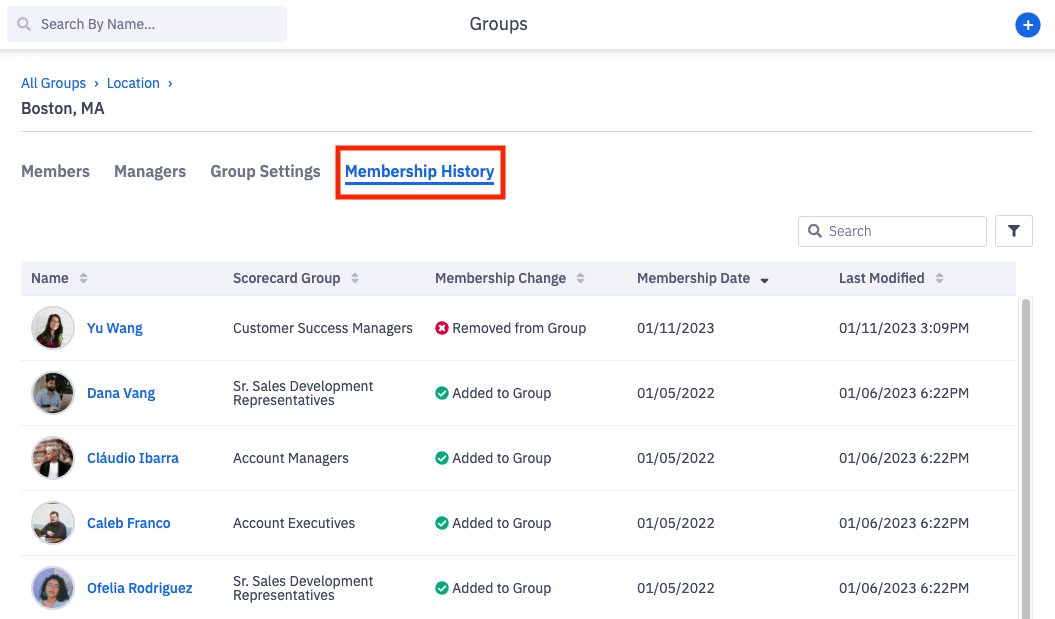Sort table by Name column arrows
The image size is (1055, 619).
tap(84, 278)
